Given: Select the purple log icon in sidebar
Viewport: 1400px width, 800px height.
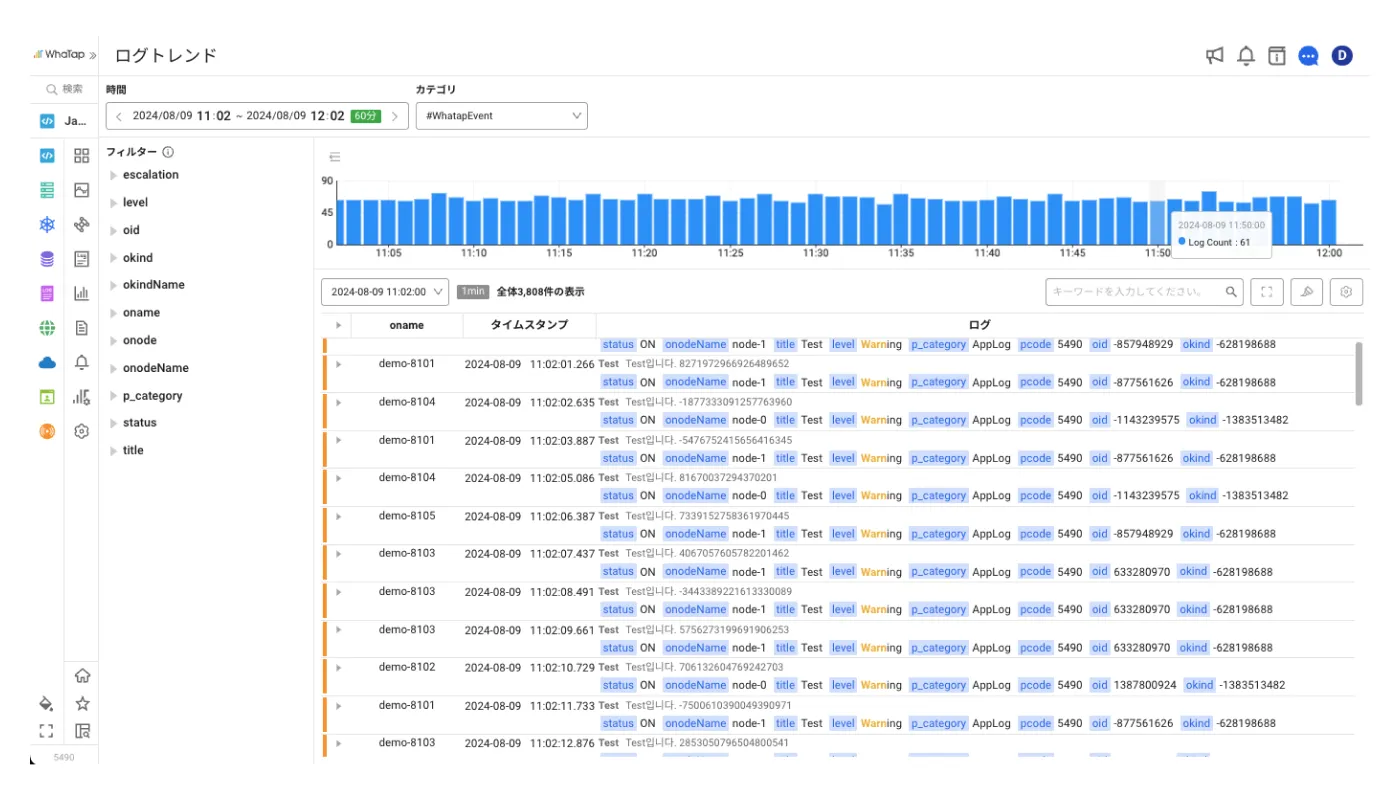Looking at the screenshot, I should [47, 293].
